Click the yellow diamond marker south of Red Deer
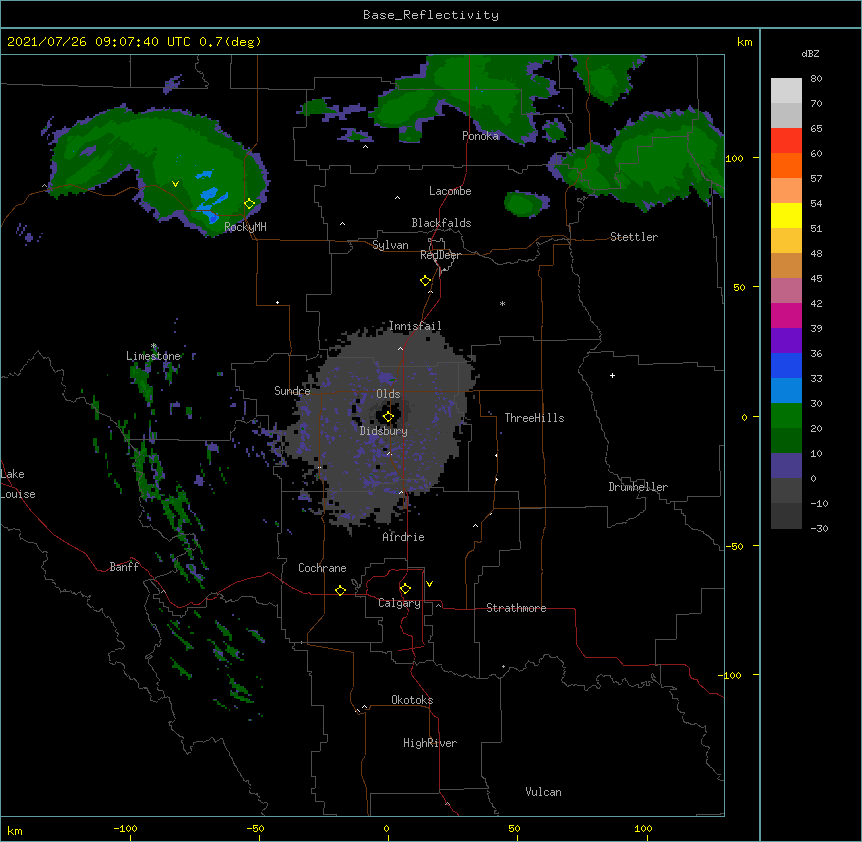Image resolution: width=862 pixels, height=842 pixels. [x=426, y=281]
